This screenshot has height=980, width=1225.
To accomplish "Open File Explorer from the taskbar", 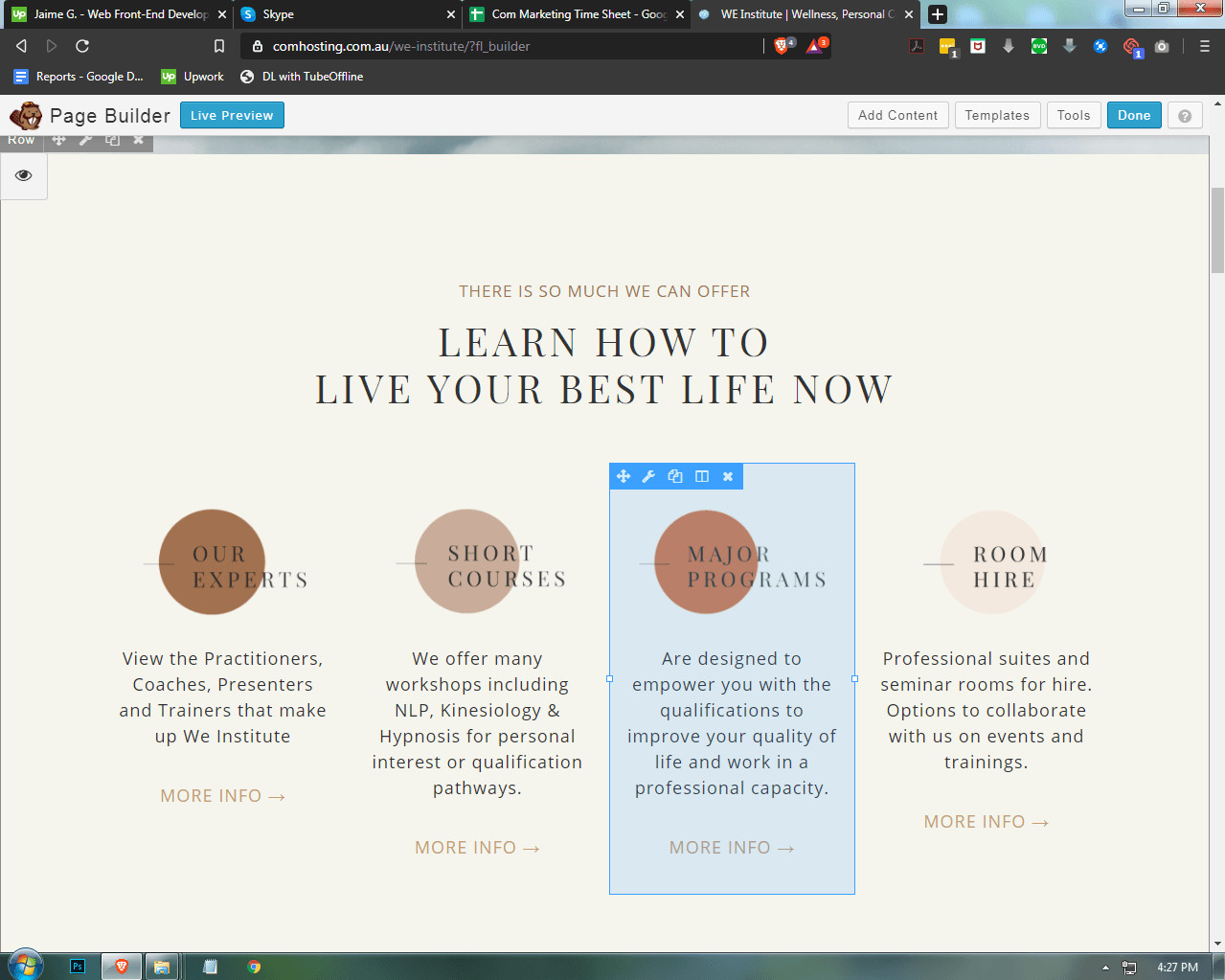I will (x=162, y=967).
